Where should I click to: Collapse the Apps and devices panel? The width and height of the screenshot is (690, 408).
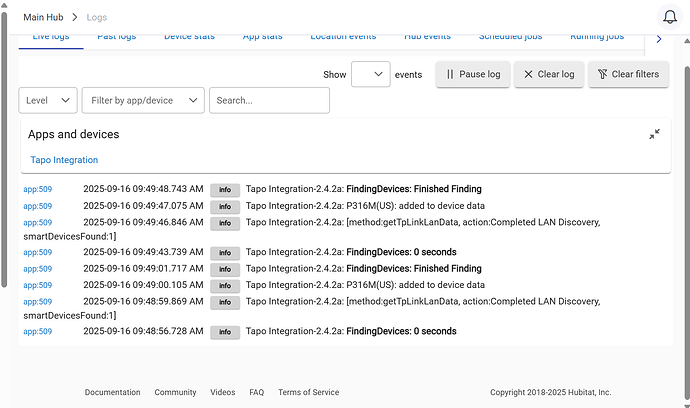pos(654,134)
